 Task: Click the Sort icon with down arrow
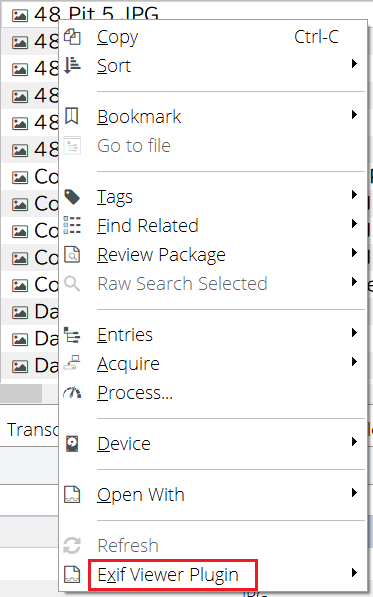72,65
